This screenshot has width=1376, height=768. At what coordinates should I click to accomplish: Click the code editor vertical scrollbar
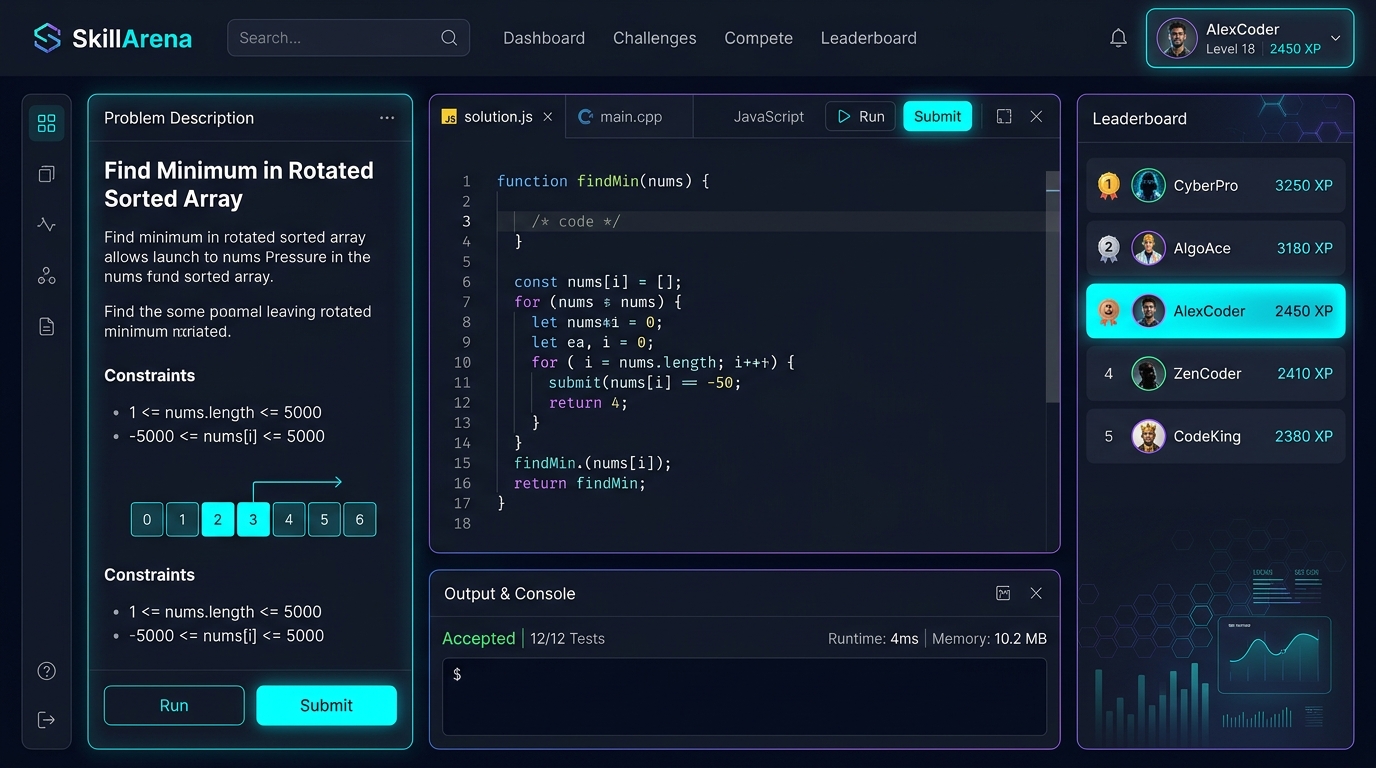[1052, 286]
